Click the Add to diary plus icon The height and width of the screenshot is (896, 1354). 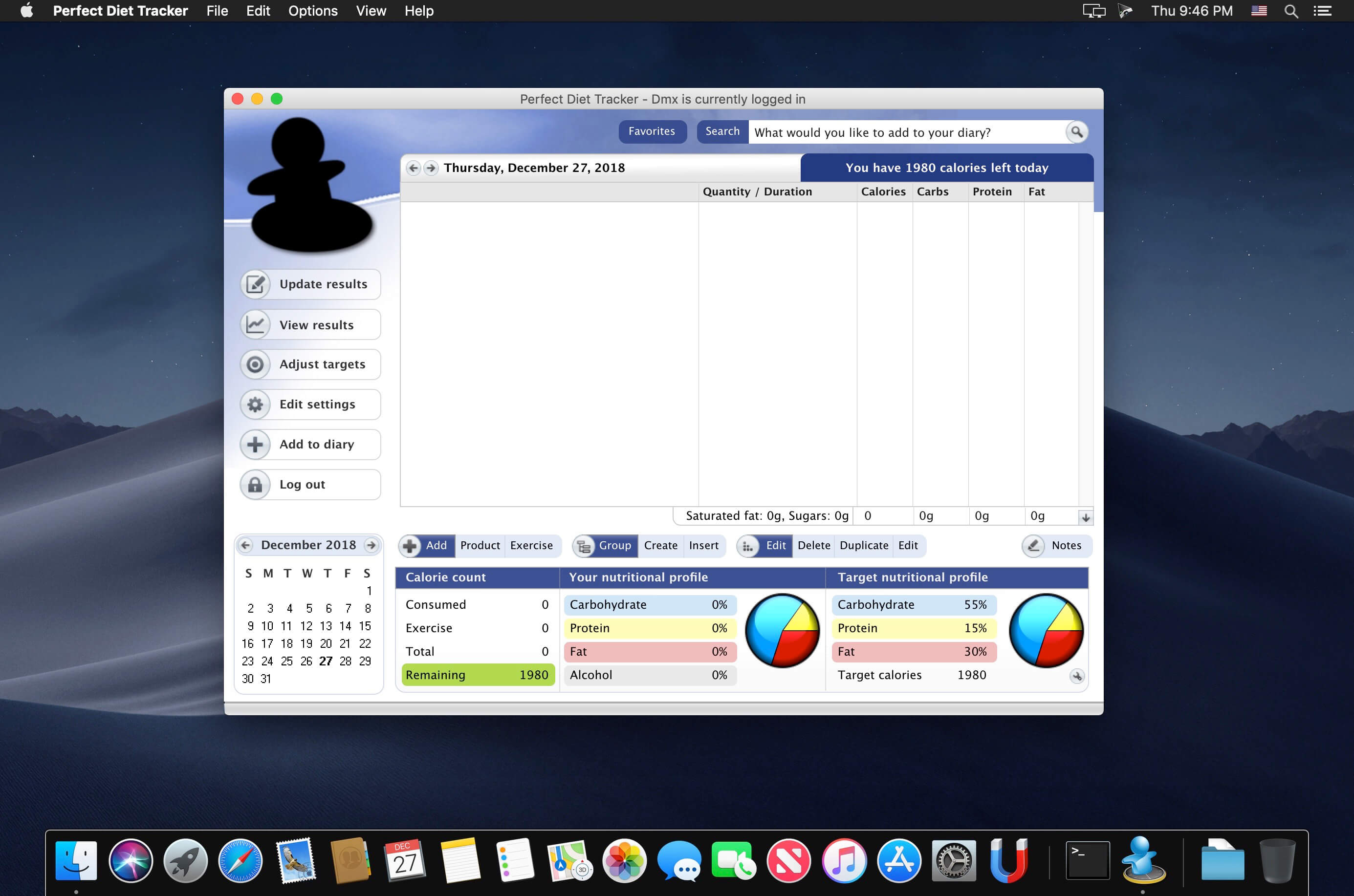tap(255, 445)
